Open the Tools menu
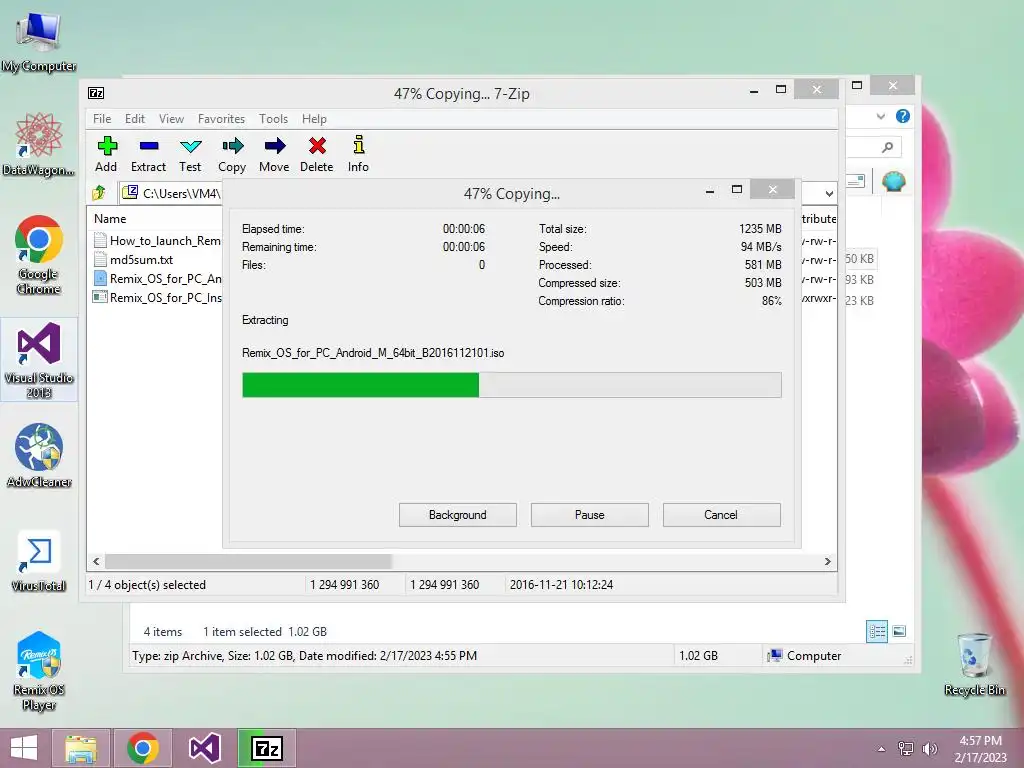This screenshot has height=768, width=1024. point(273,119)
